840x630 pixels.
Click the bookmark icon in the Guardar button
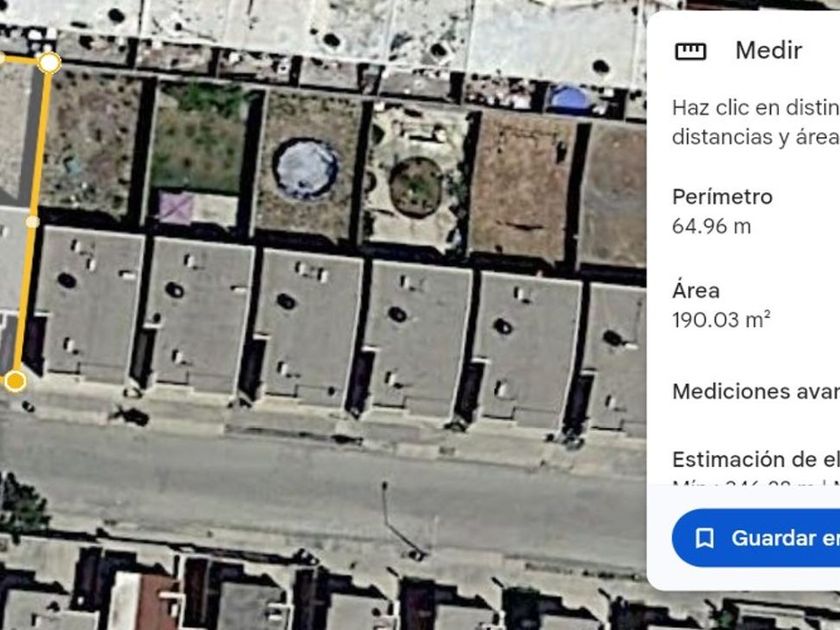pyautogui.click(x=704, y=538)
